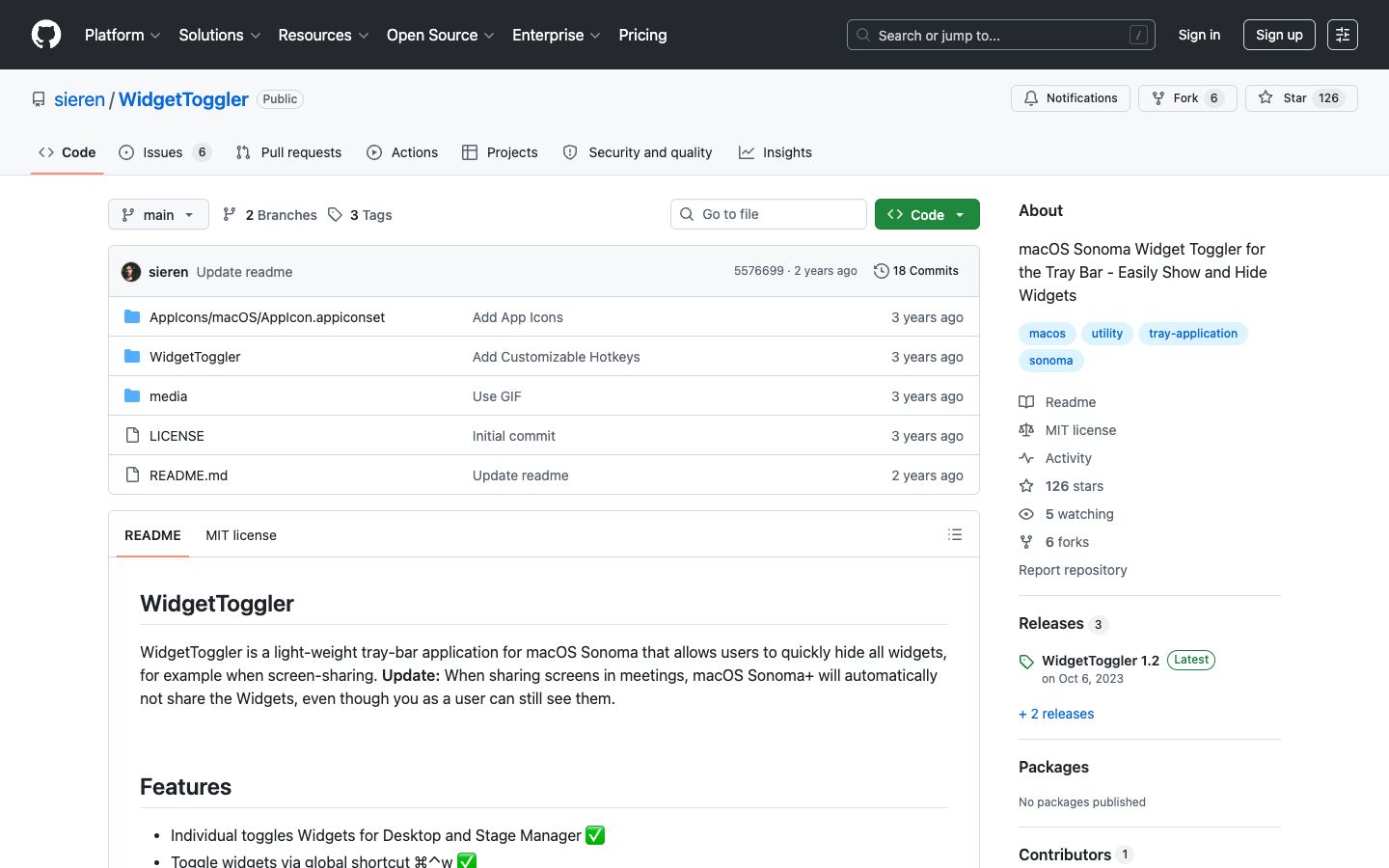Click the media folder icon
1389x868 pixels.
(132, 395)
